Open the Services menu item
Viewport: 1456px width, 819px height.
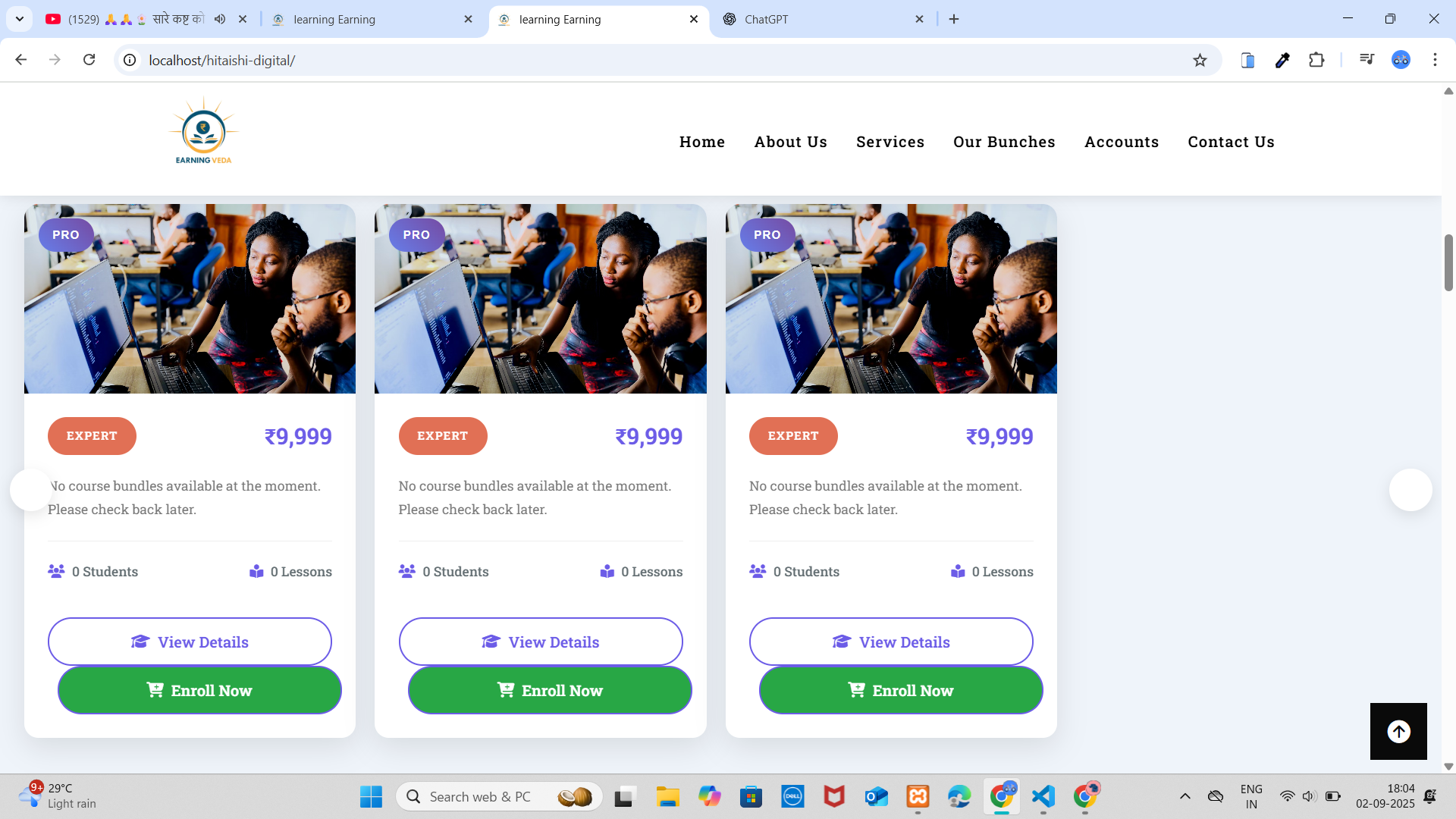pos(890,142)
